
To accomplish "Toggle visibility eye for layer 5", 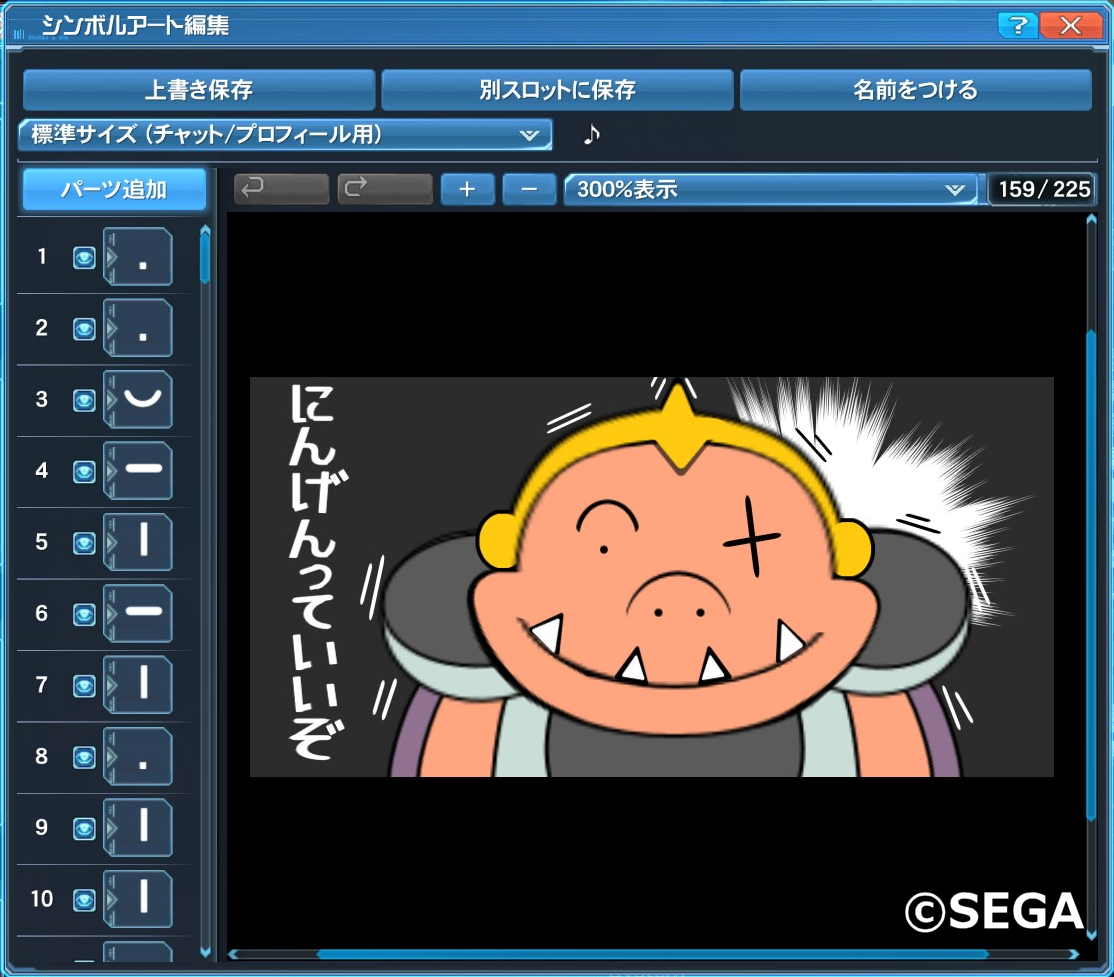I will 84,543.
